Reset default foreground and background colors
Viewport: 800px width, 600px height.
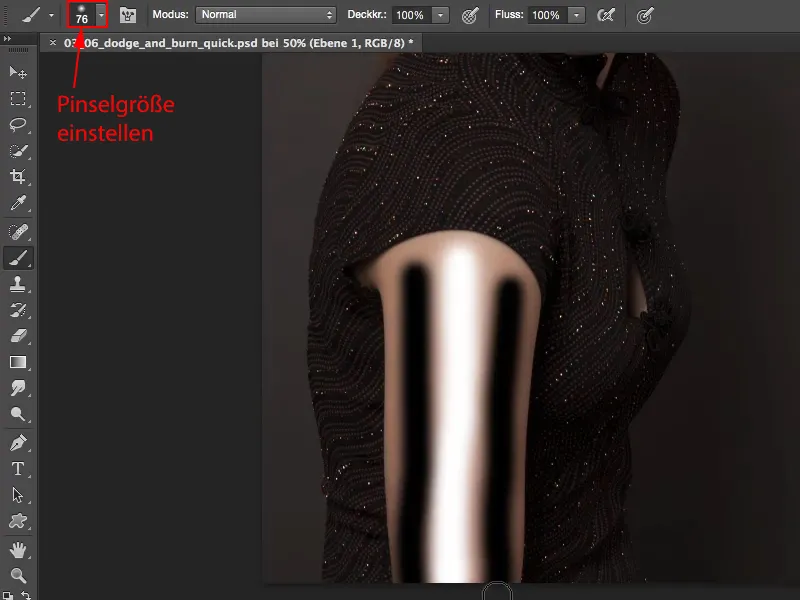pyautogui.click(x=7, y=595)
